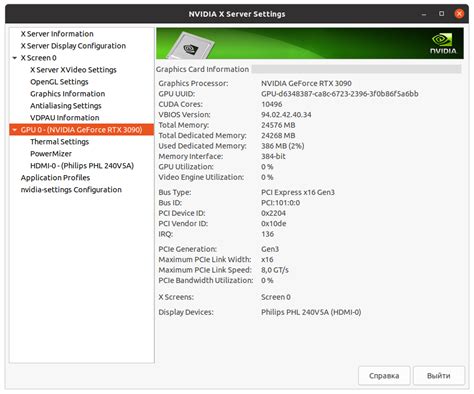Viewport: 474px width, 394px height.
Task: Click the Graphics Processor value NVIDIA GeForce RTX 3090
Action: [306, 83]
